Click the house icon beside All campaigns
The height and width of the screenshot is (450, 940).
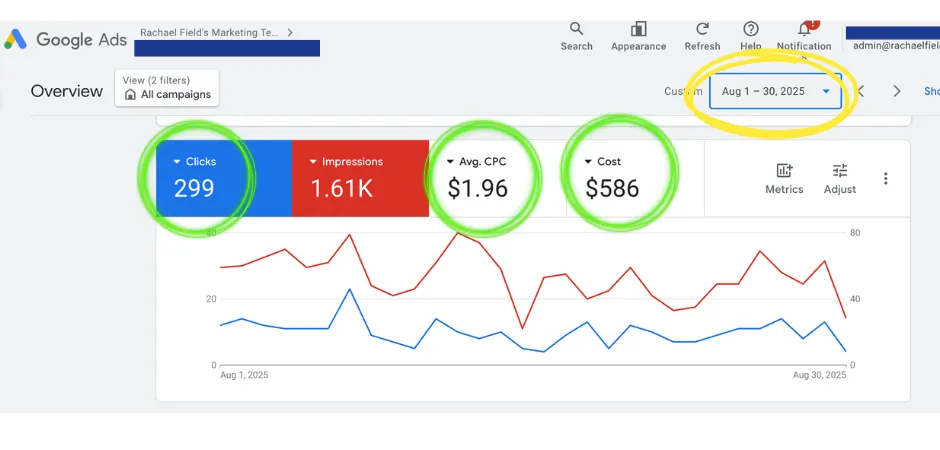click(x=130, y=95)
